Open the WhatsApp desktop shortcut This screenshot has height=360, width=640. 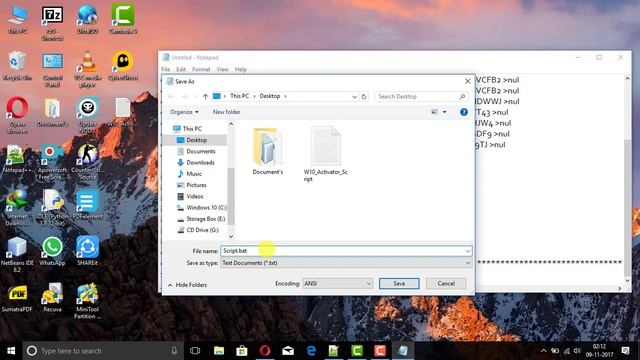(52, 251)
